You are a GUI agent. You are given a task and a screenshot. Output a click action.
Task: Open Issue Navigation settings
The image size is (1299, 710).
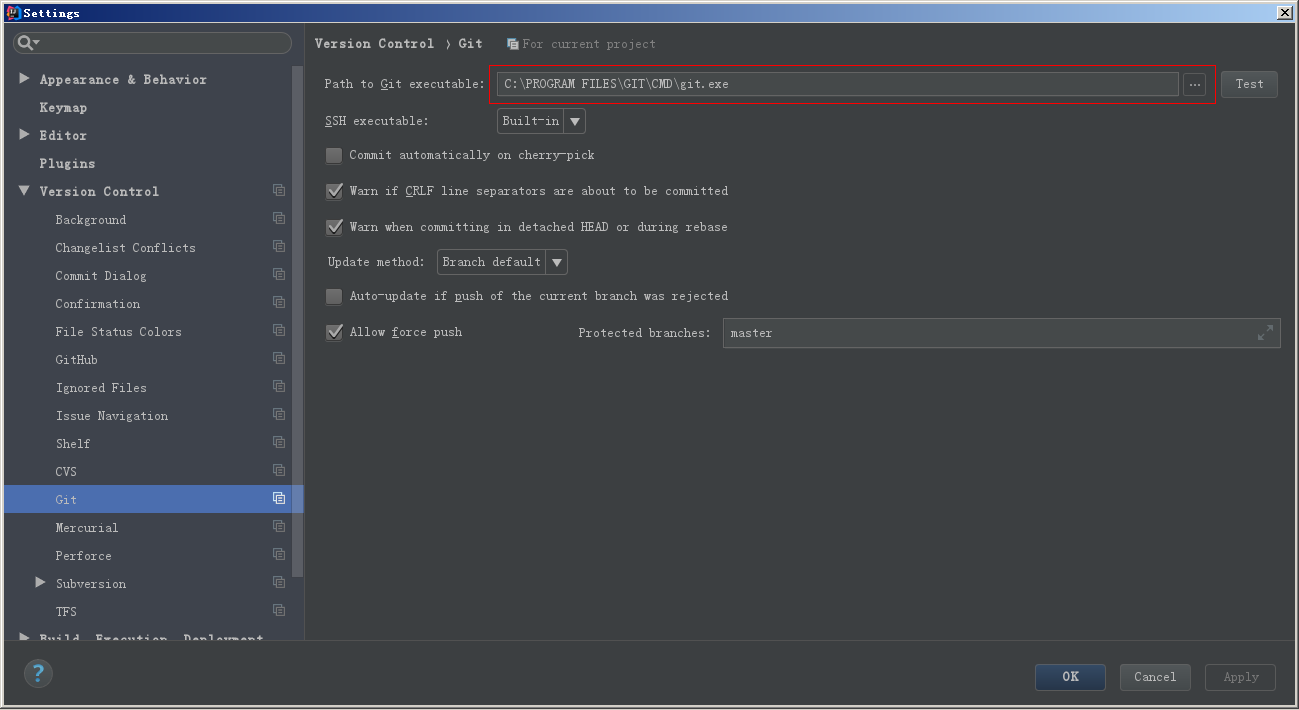coord(112,415)
